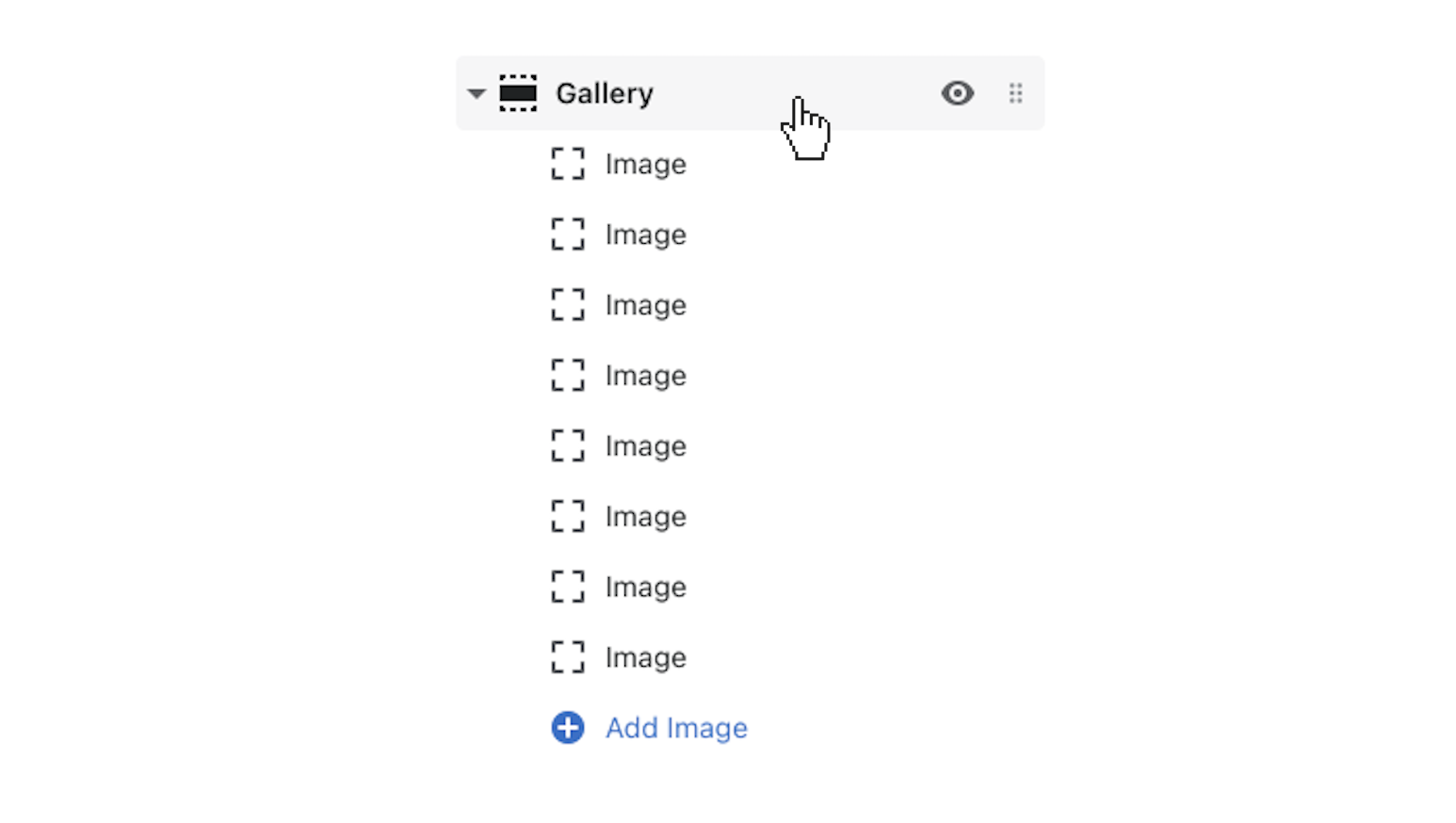Click the drag handle next to Gallery
This screenshot has height=823, width=1456.
(1015, 93)
